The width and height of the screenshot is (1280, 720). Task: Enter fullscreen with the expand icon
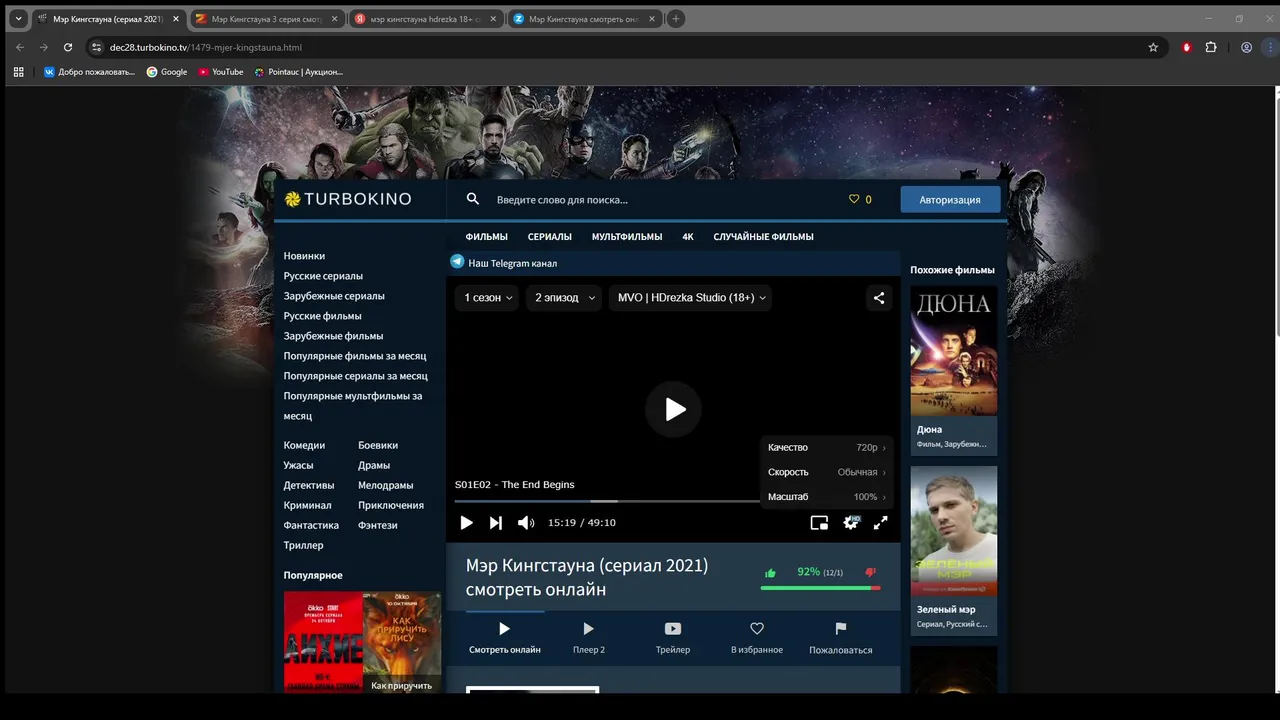[881, 523]
